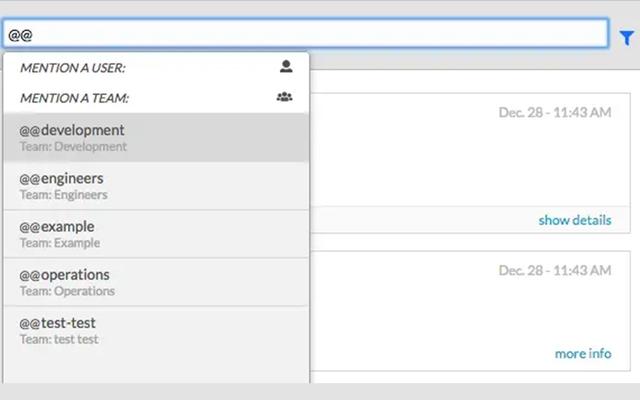Click the group team icon
Screen dimensions: 640x400
pos(285,97)
